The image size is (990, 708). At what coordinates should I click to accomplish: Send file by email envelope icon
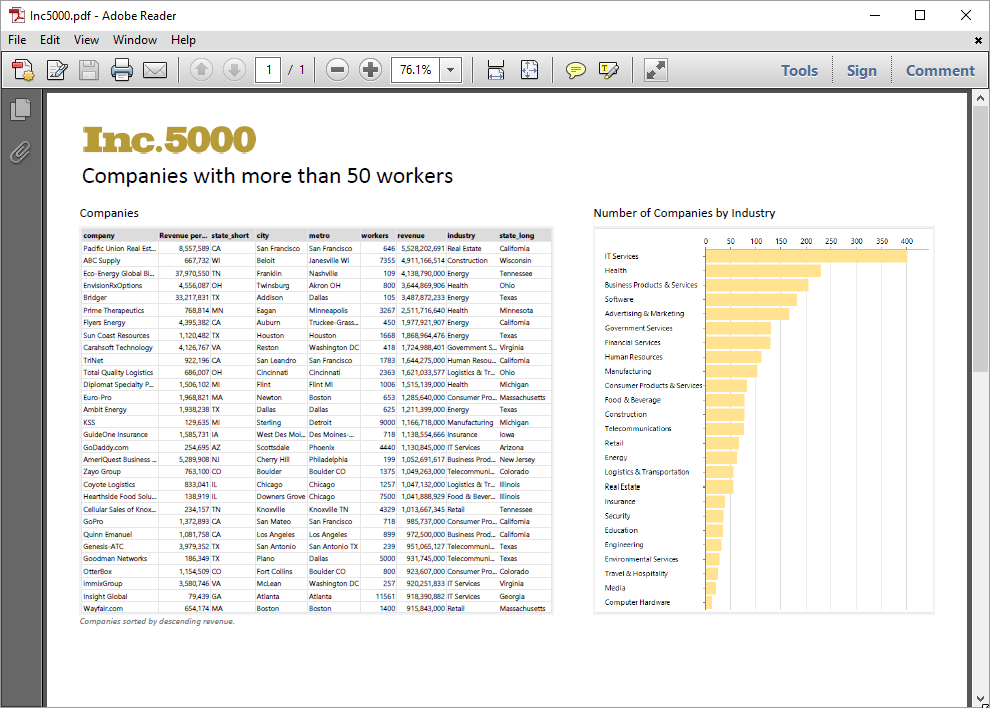click(x=155, y=70)
